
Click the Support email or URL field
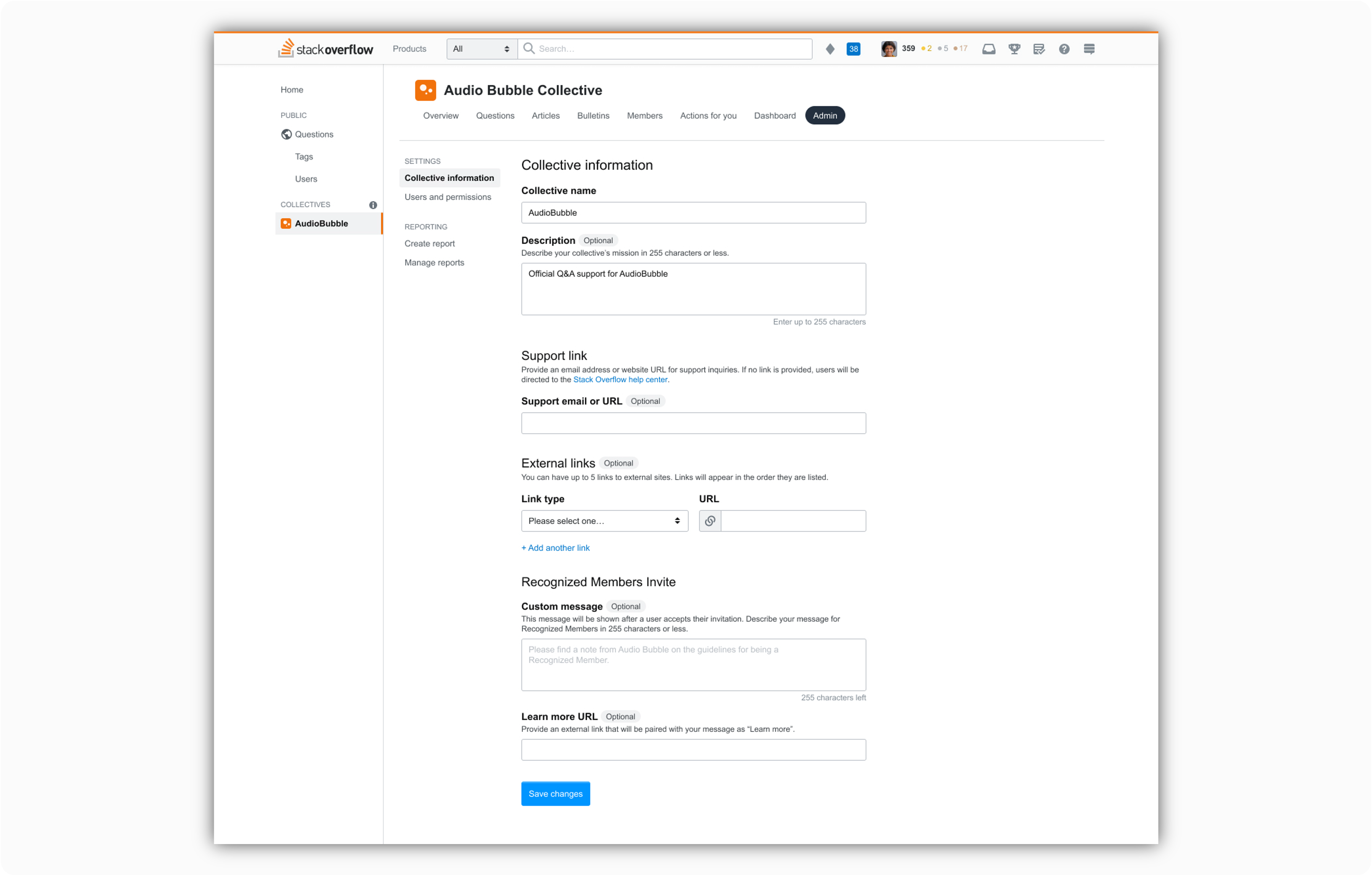point(693,423)
